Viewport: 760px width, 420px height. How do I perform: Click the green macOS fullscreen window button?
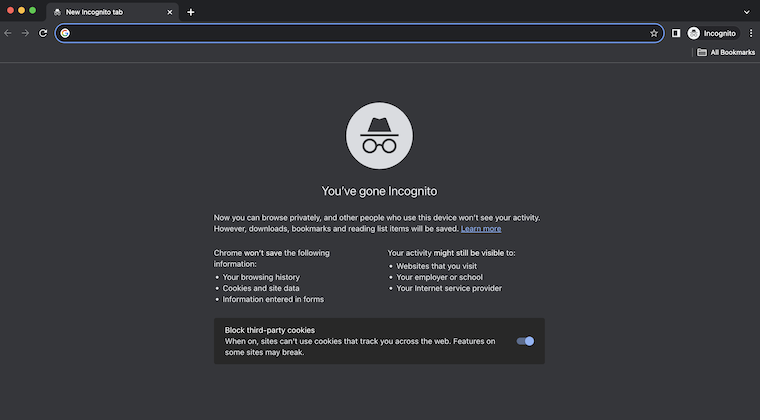(32, 10)
